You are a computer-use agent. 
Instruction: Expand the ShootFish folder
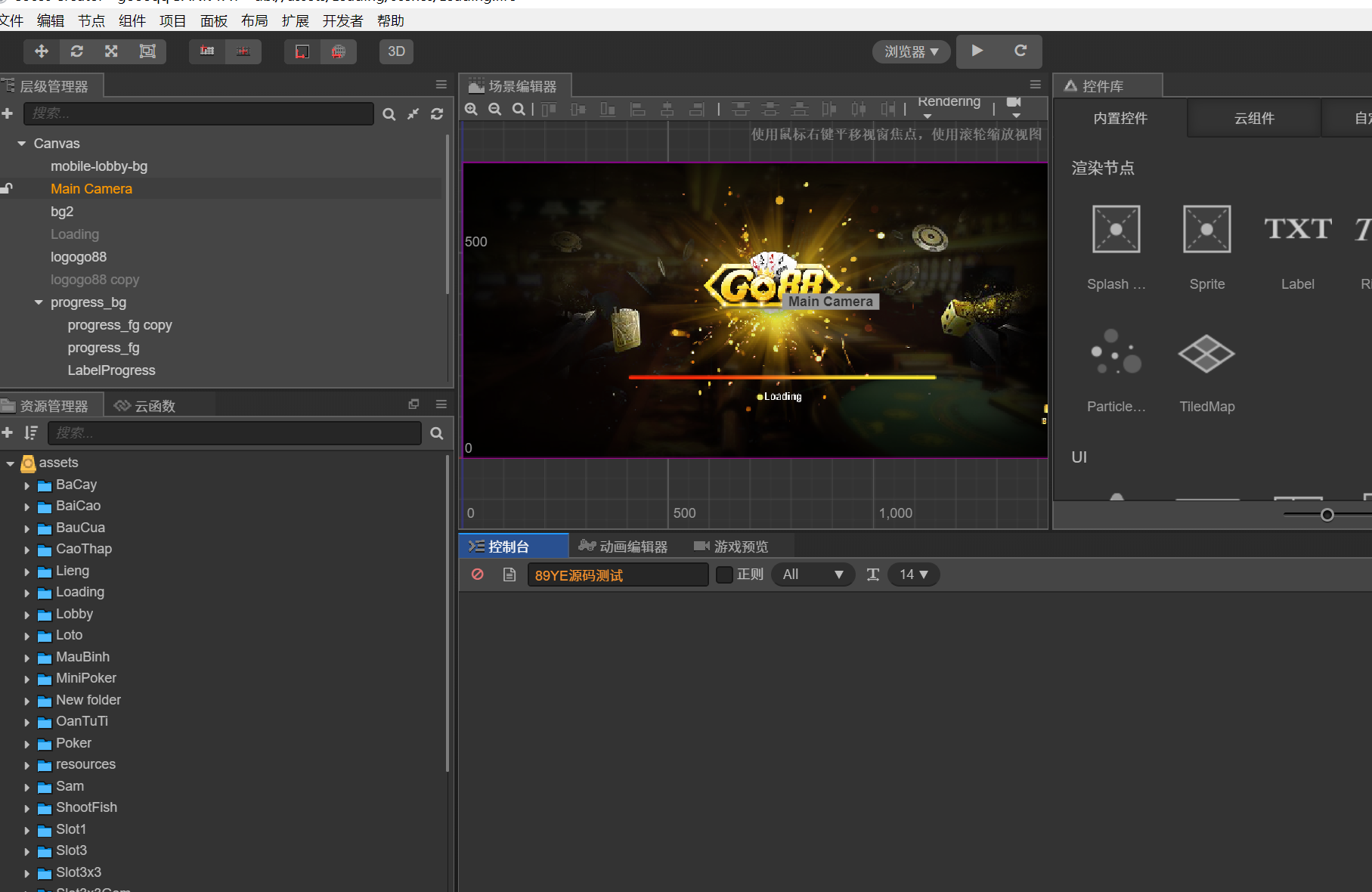click(27, 808)
